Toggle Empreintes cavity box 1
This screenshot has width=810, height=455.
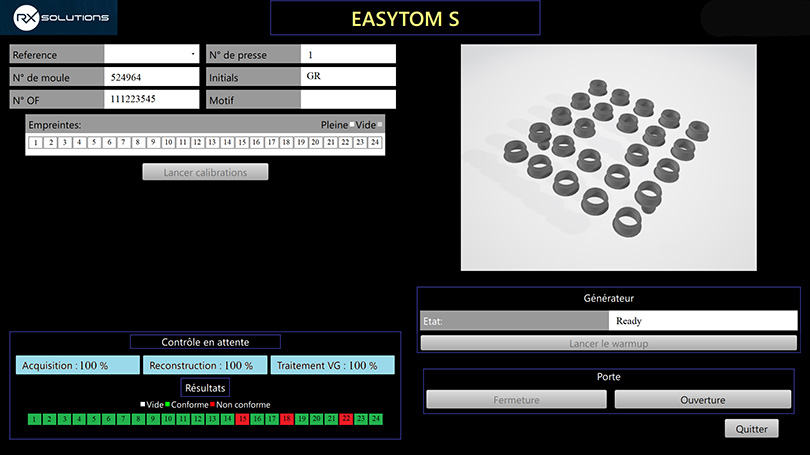coord(36,142)
